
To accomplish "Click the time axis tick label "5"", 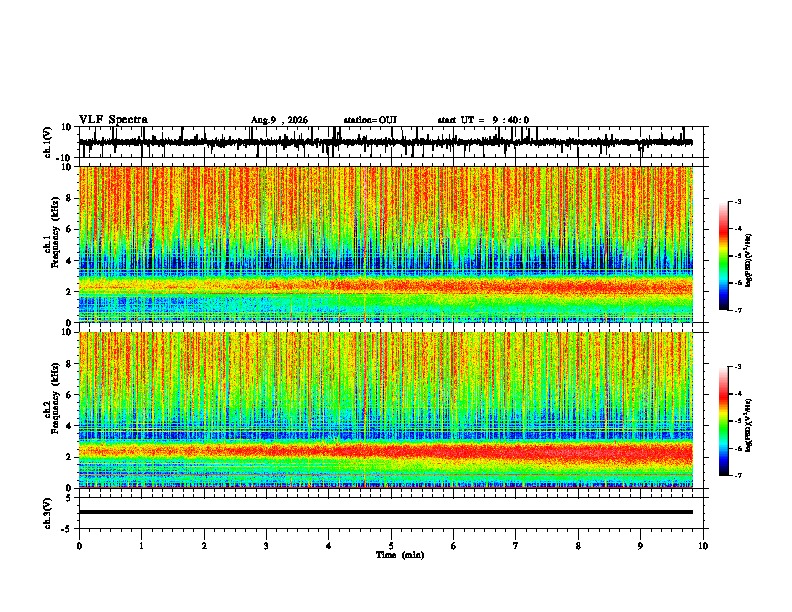I will click(391, 546).
